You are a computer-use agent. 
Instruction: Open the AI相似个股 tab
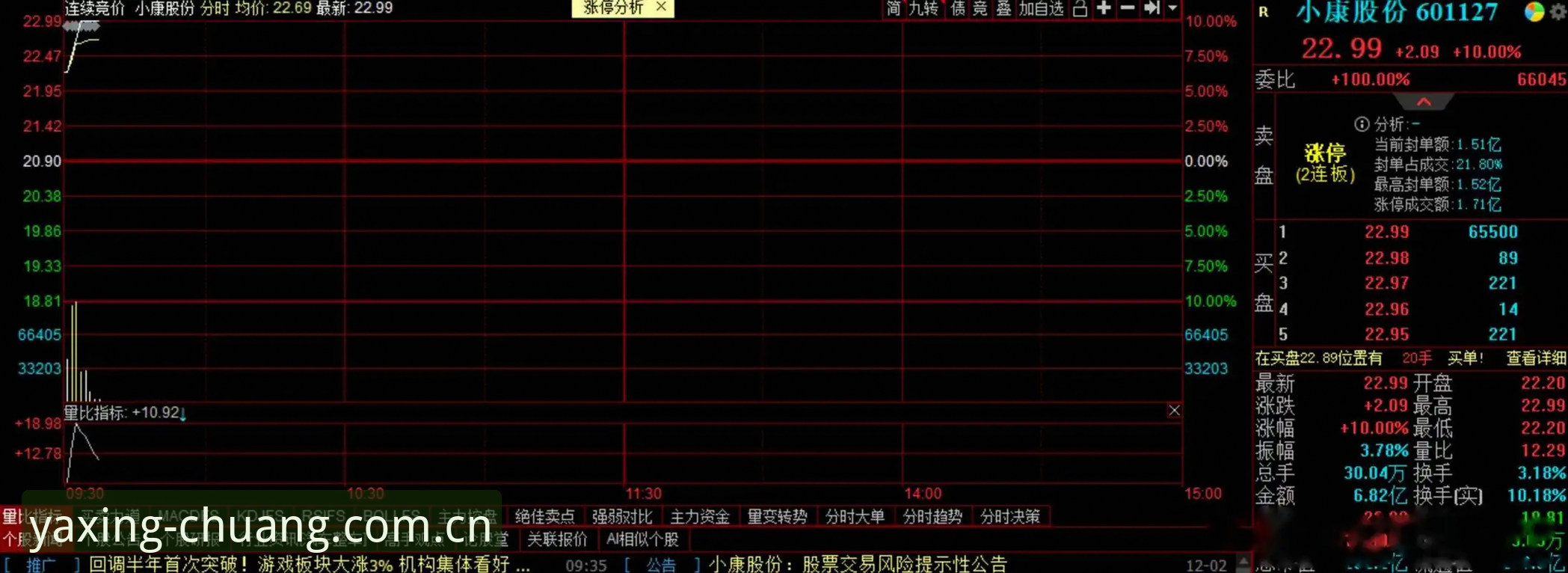point(642,539)
